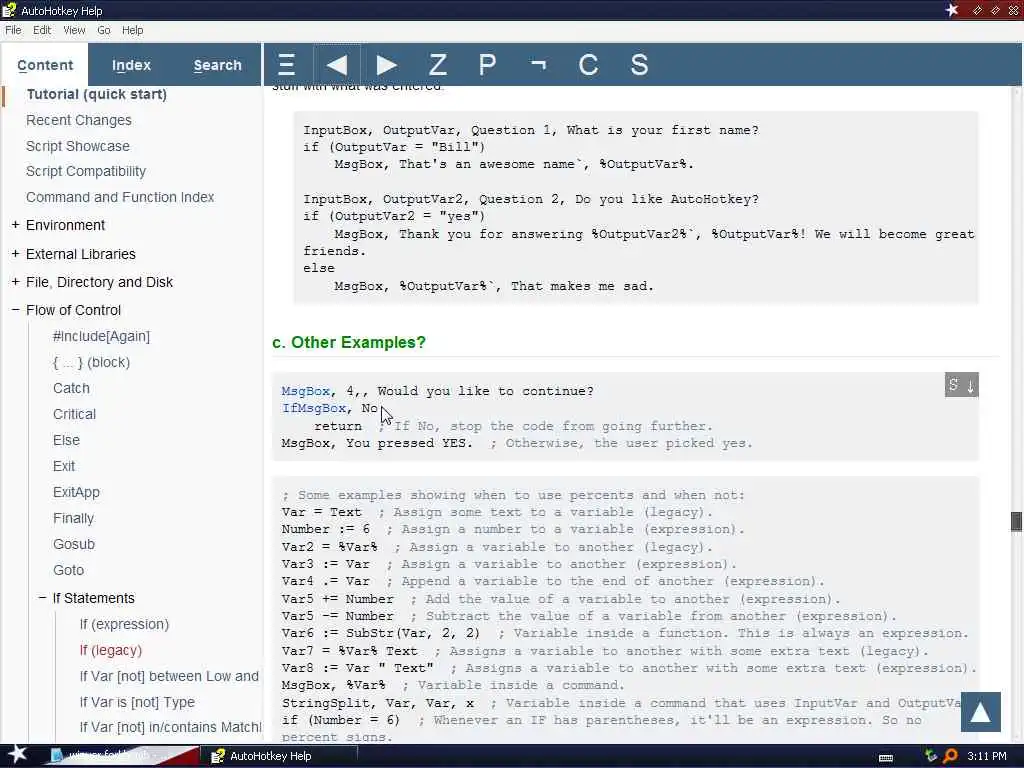Open the If Var is [not] Type topic
Image resolution: width=1024 pixels, height=768 pixels.
tap(137, 702)
